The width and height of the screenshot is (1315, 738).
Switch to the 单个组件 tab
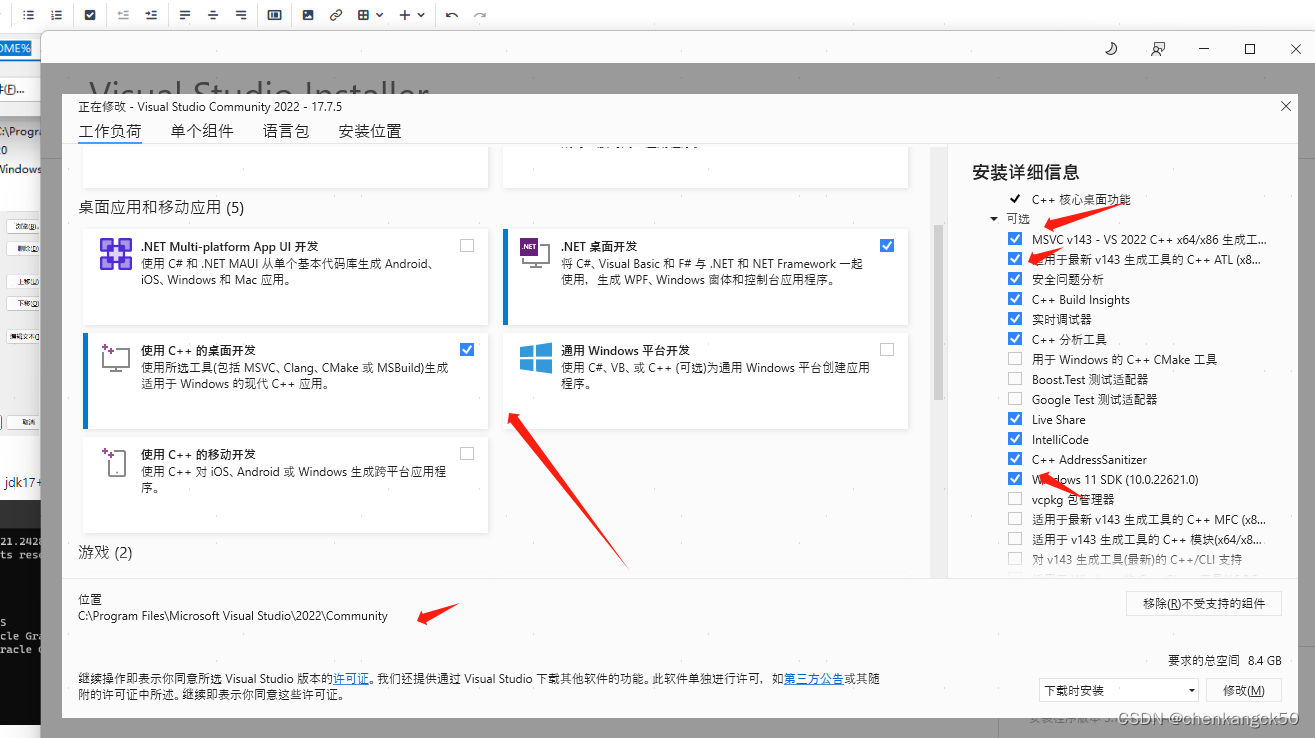pyautogui.click(x=202, y=131)
